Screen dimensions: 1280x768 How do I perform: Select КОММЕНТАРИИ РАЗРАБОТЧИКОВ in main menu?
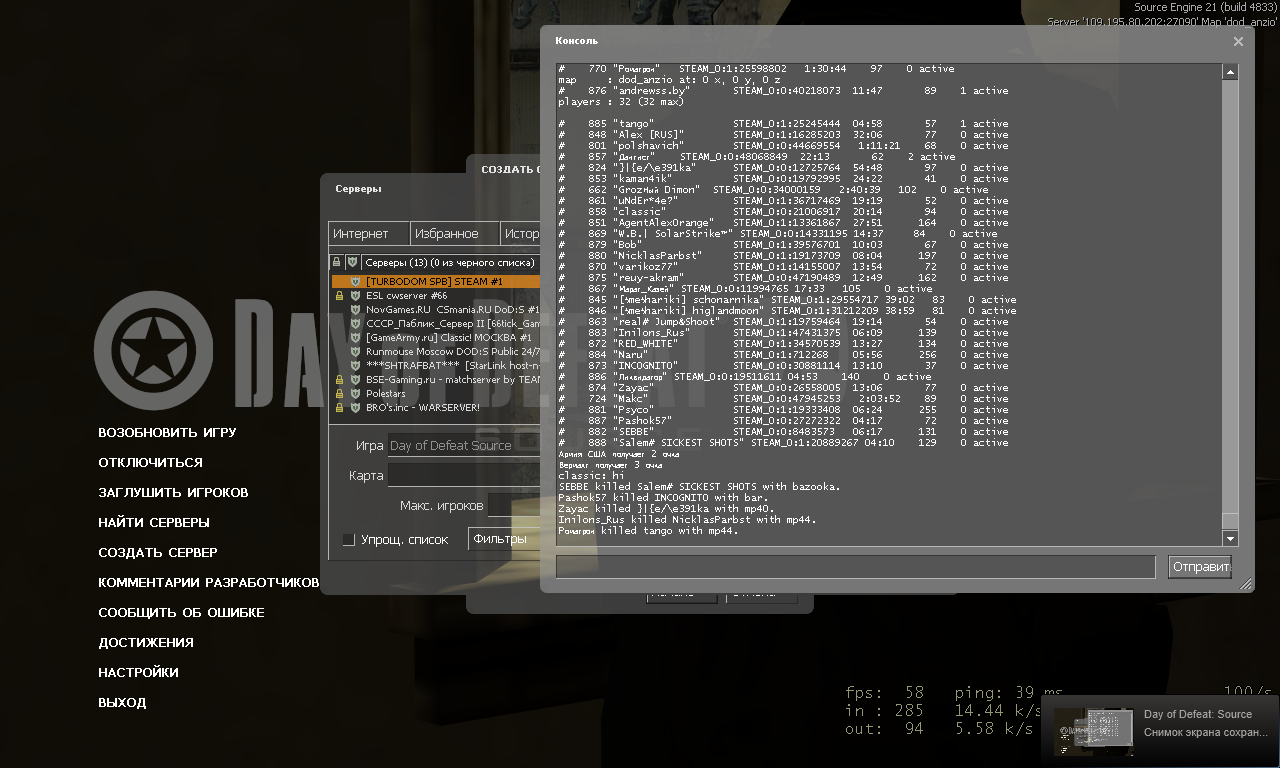coord(208,583)
